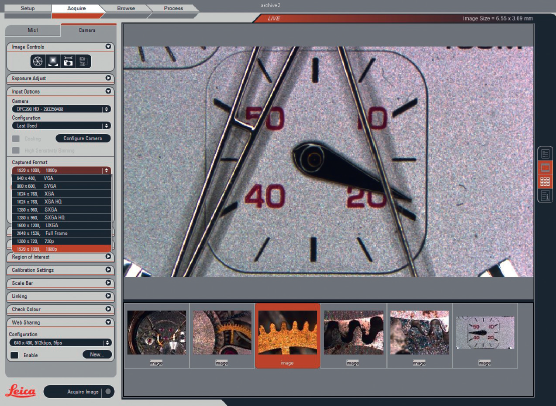The height and width of the screenshot is (406, 556).
Task: Select the single image viewer icon in right strip
Action: (545, 168)
